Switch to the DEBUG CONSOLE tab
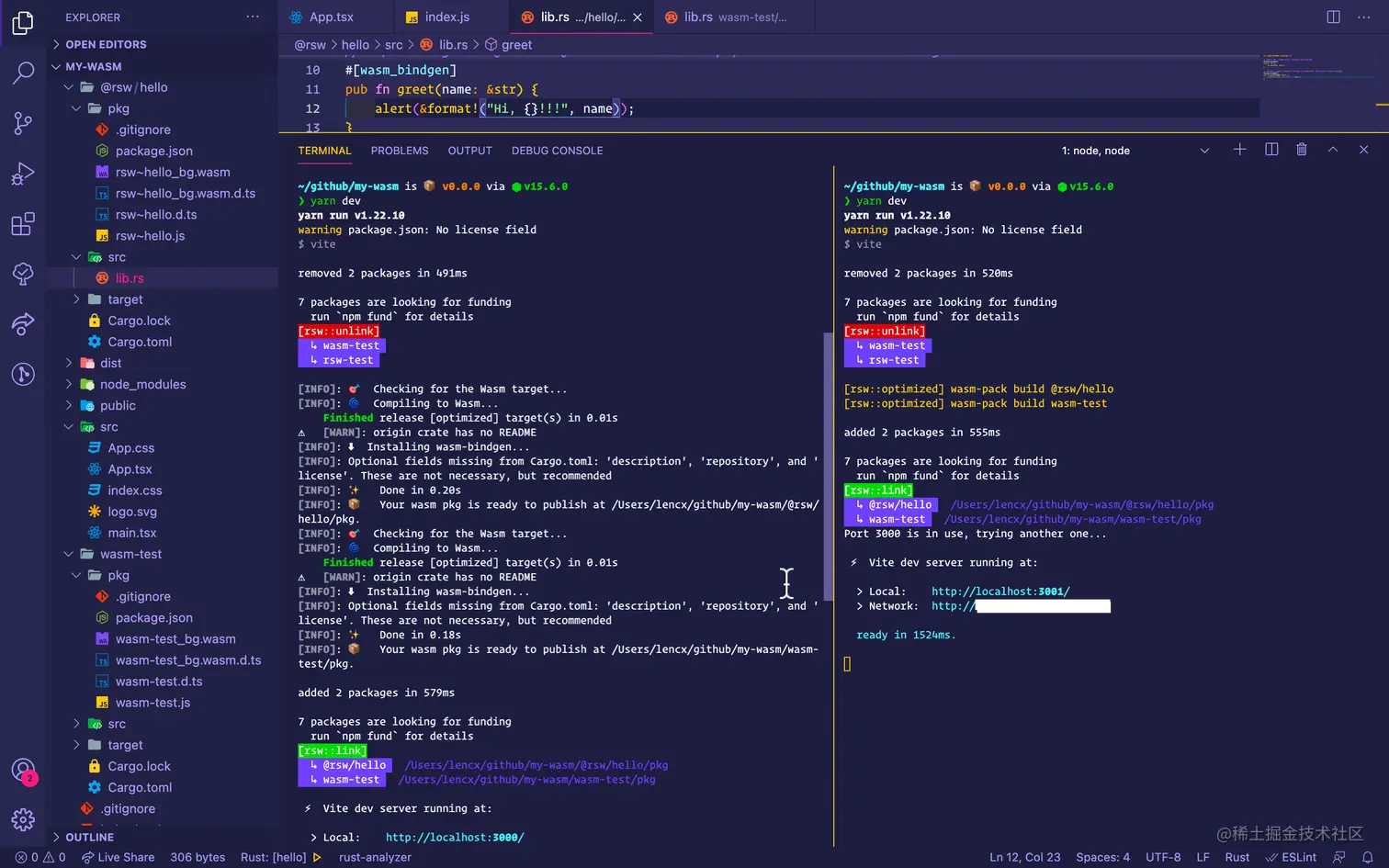Image resolution: width=1389 pixels, height=868 pixels. click(x=557, y=151)
